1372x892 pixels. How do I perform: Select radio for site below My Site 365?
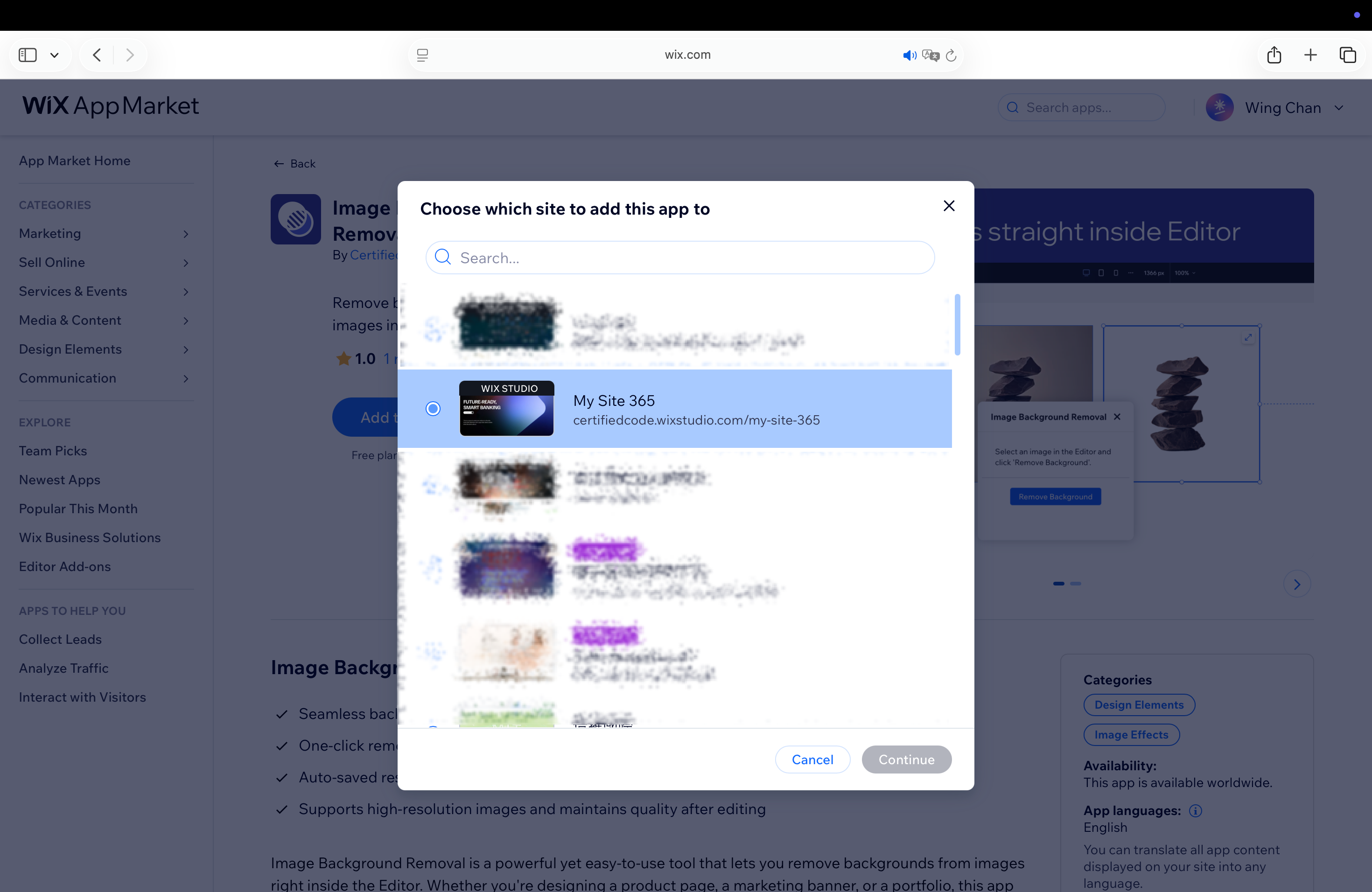[433, 486]
